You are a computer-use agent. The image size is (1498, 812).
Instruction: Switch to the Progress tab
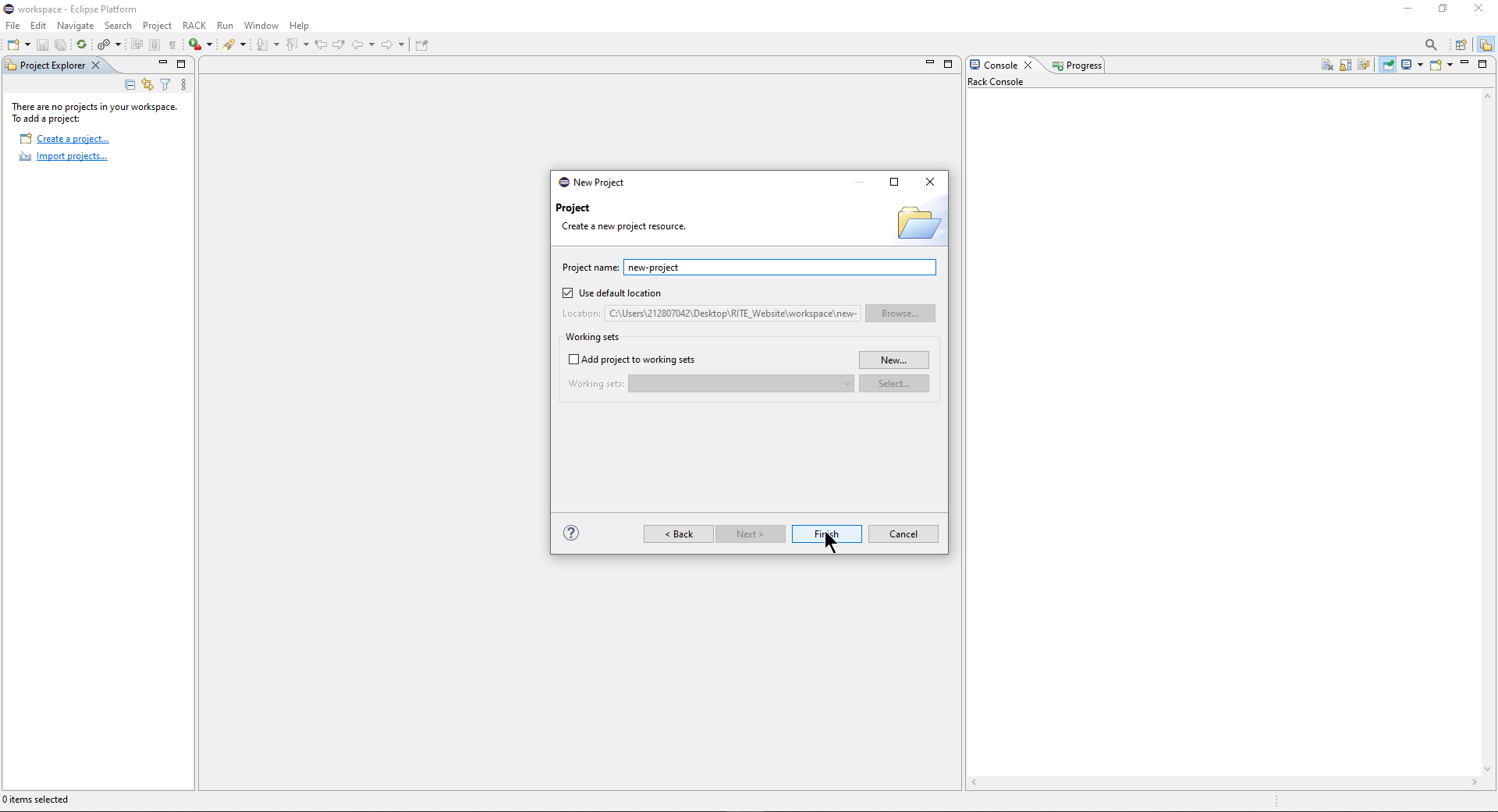(x=1077, y=66)
